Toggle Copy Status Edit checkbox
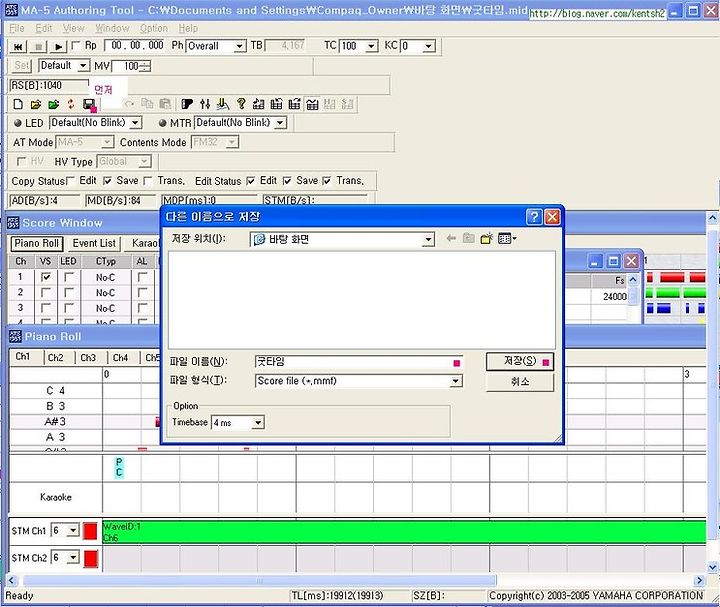The height and width of the screenshot is (607, 720). coord(70,181)
